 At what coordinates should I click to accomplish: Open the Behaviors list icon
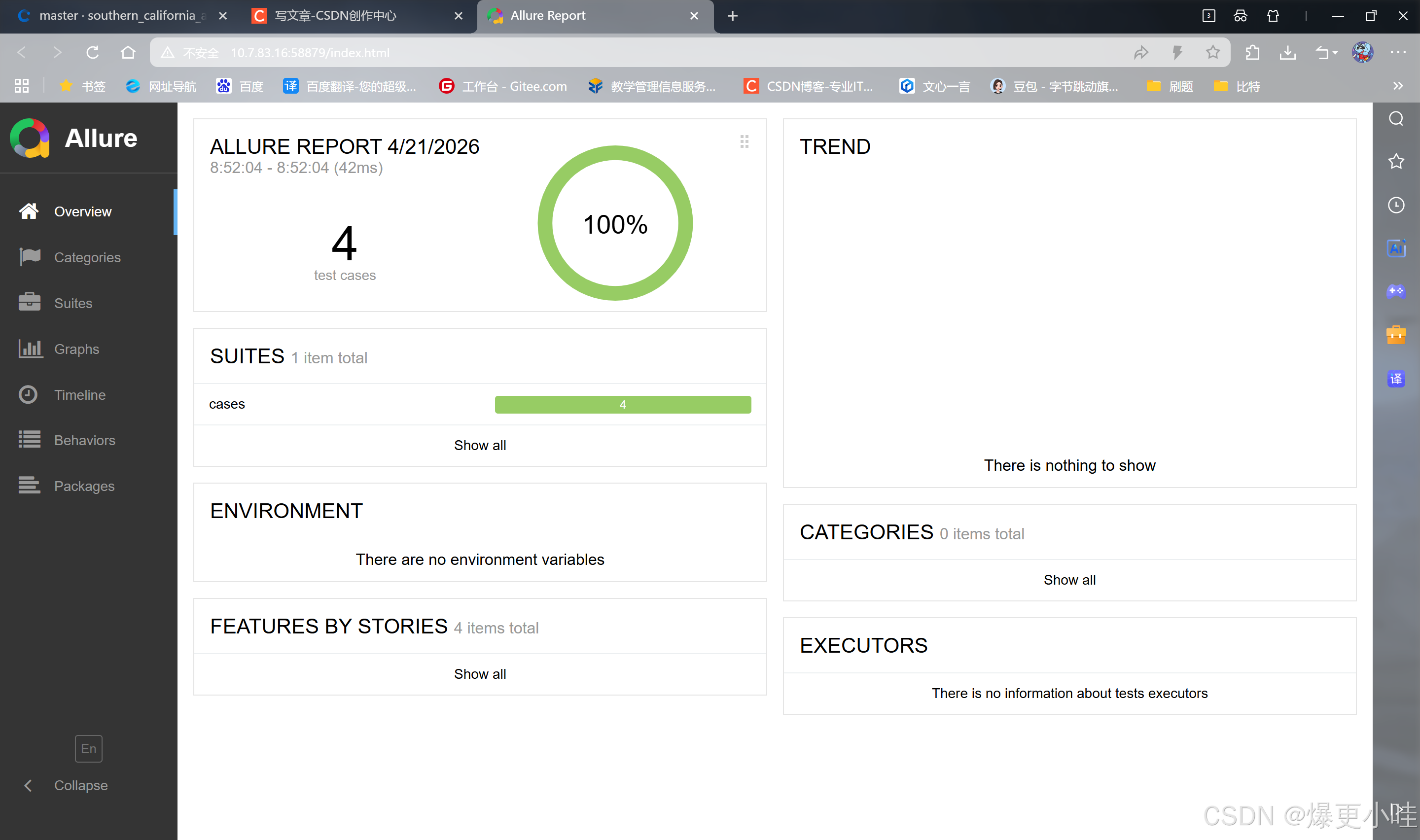30,440
